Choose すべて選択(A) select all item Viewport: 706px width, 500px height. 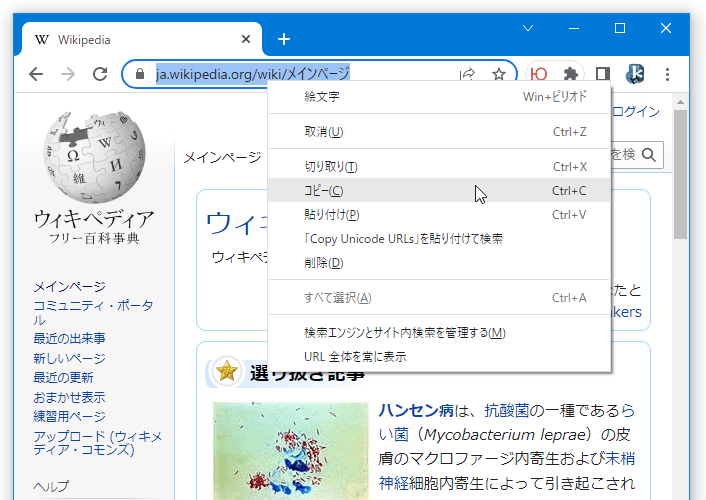coord(439,297)
